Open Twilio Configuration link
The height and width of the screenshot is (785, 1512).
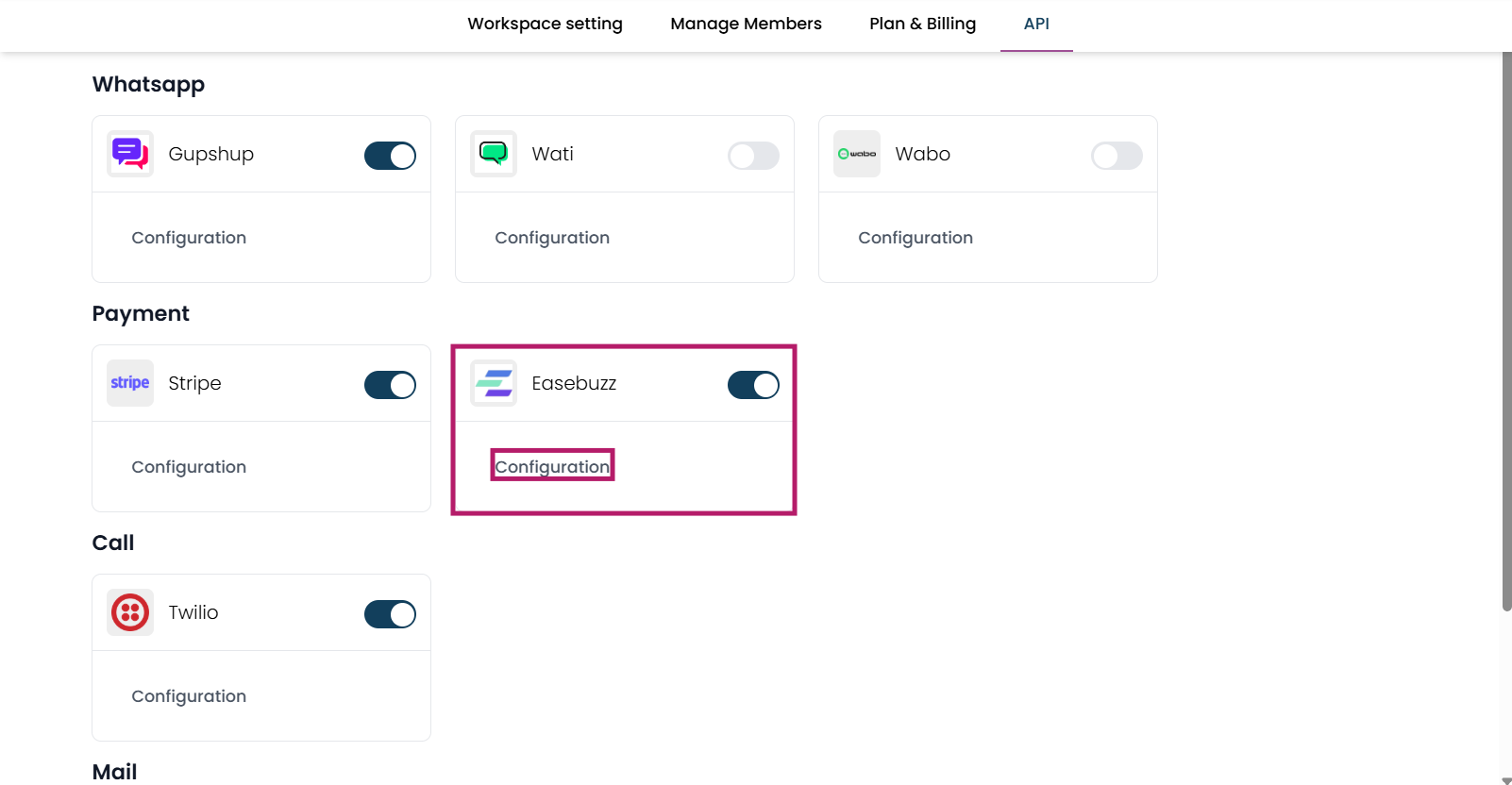pos(189,696)
